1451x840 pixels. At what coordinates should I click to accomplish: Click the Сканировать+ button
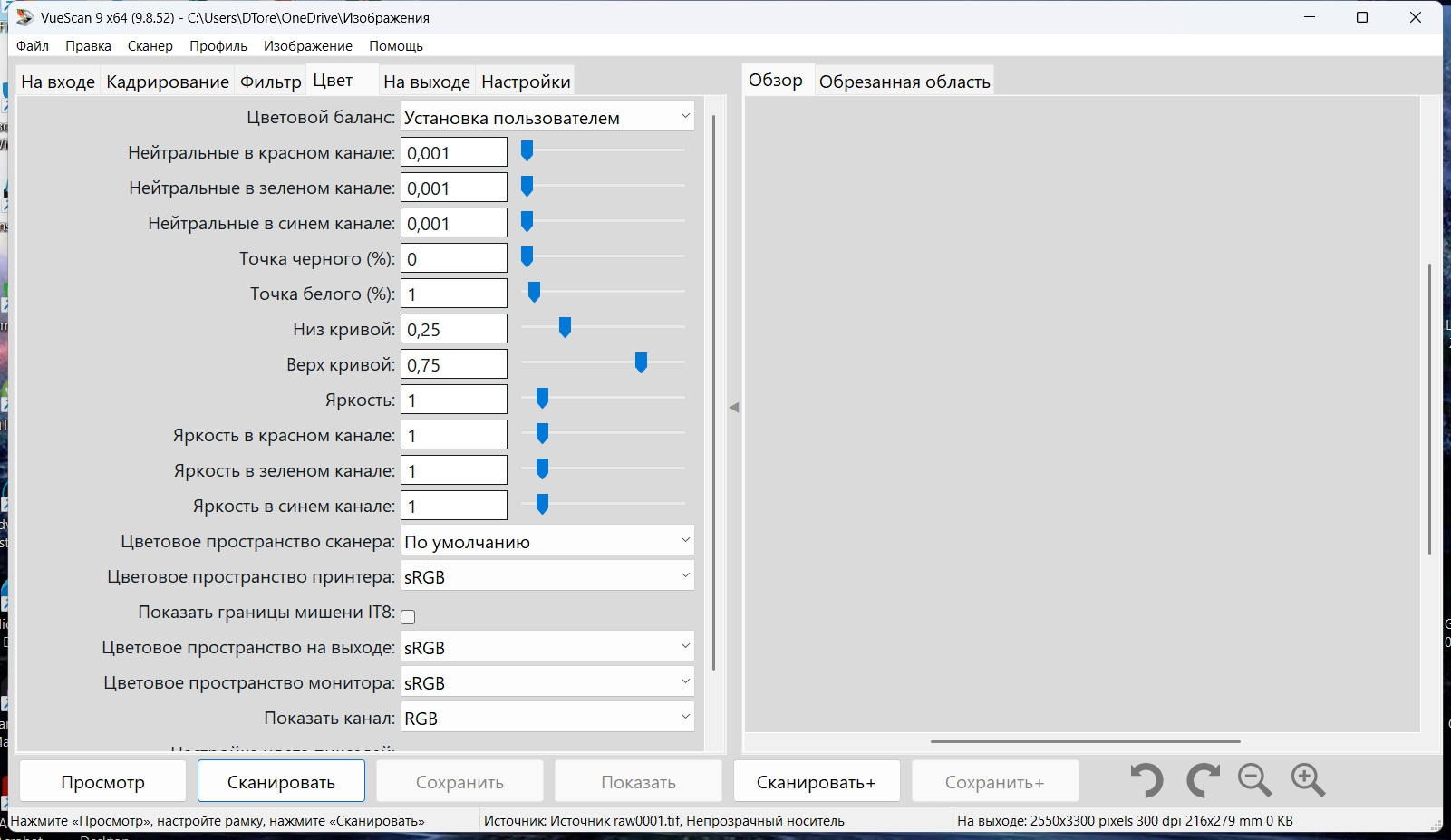(817, 781)
